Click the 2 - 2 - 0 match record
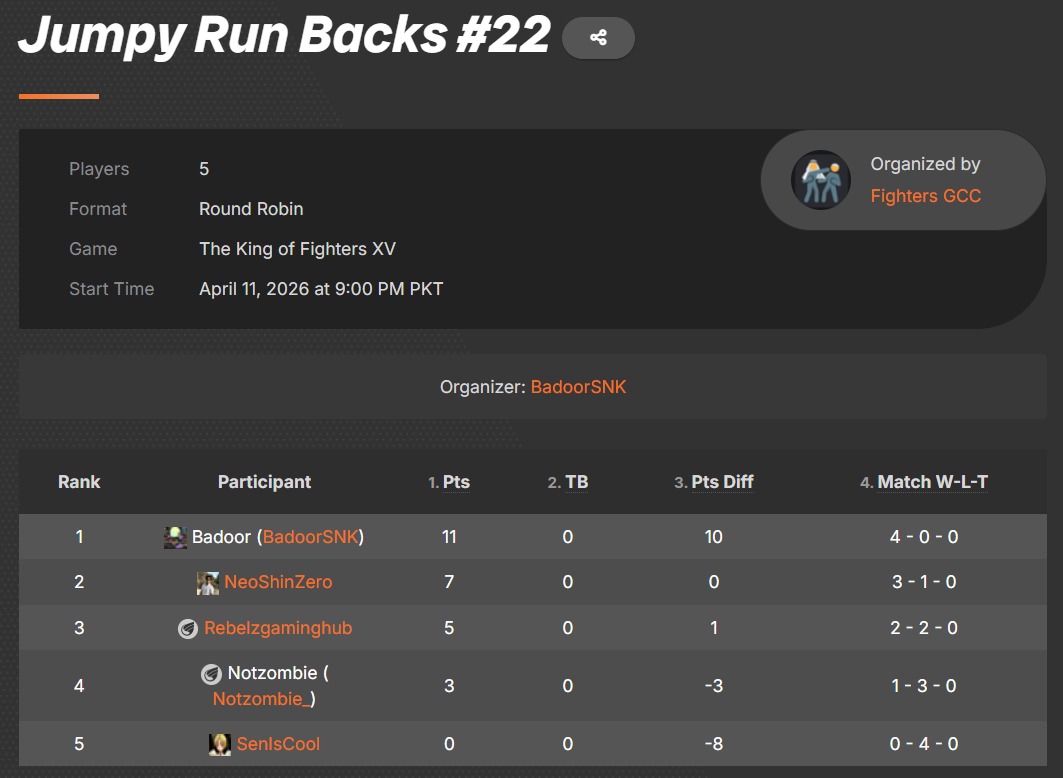Viewport: 1063px width, 778px height. coord(924,628)
